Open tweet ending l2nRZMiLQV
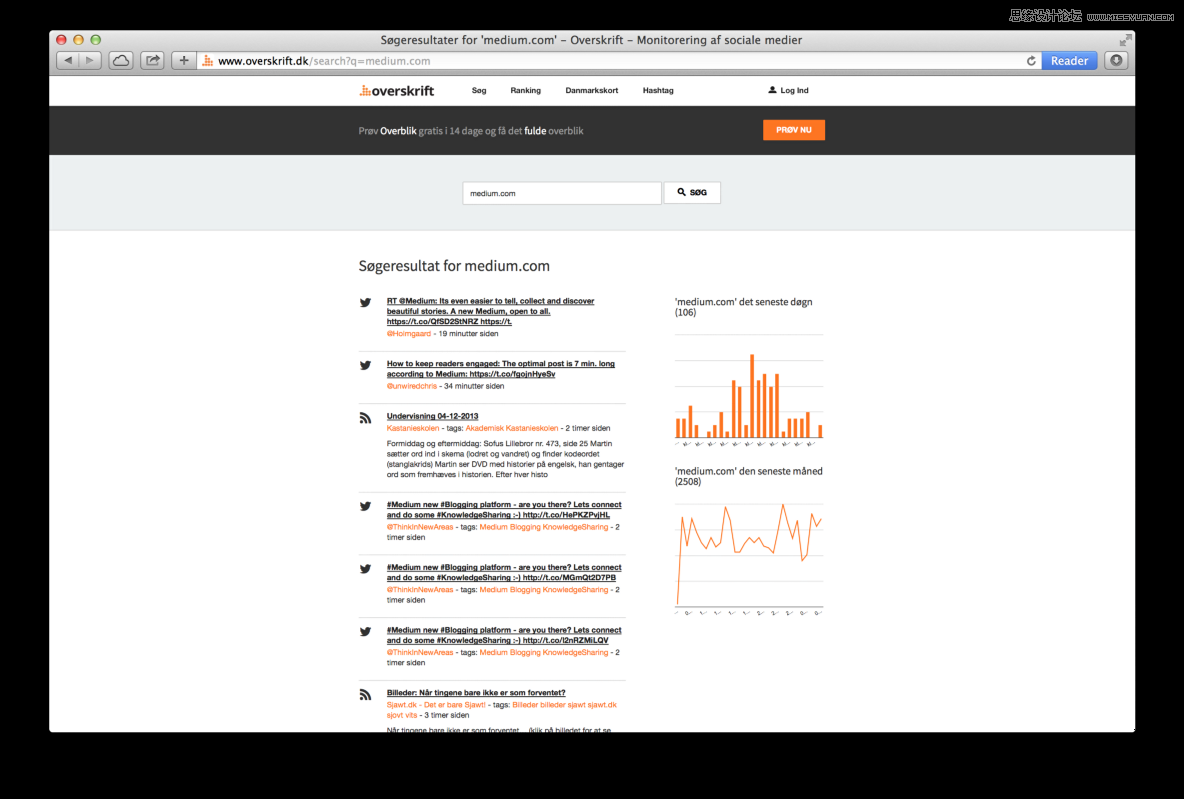The height and width of the screenshot is (799, 1184). coord(504,635)
